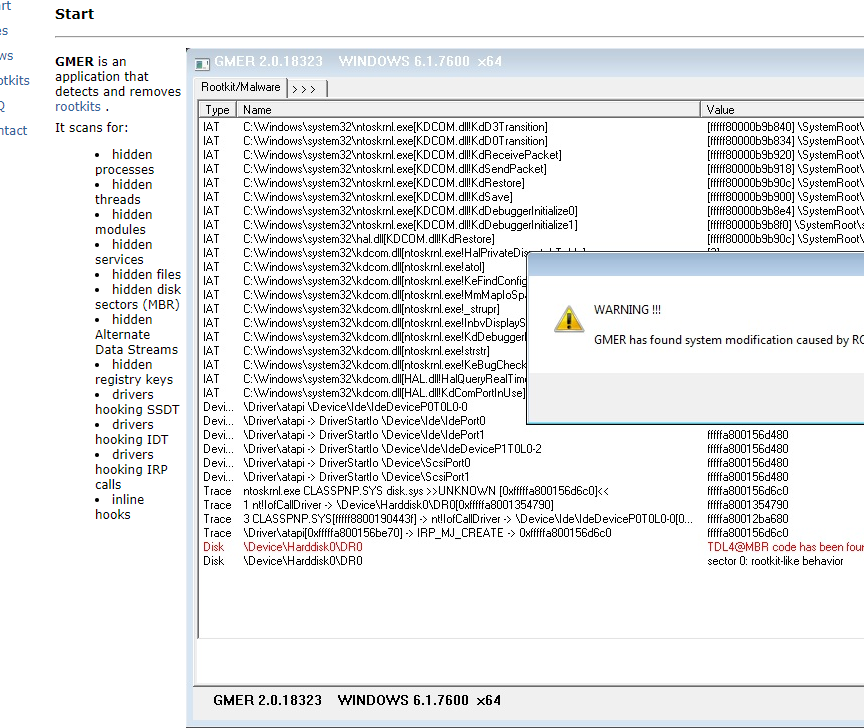Image resolution: width=864 pixels, height=728 pixels.
Task: Select Trace row 1 nt!IofCallDriver
Action: point(531,505)
